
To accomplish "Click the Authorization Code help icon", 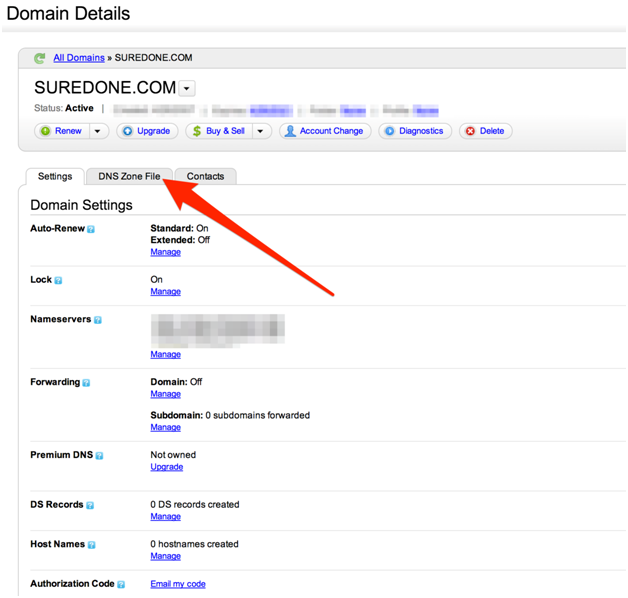I will 121,584.
